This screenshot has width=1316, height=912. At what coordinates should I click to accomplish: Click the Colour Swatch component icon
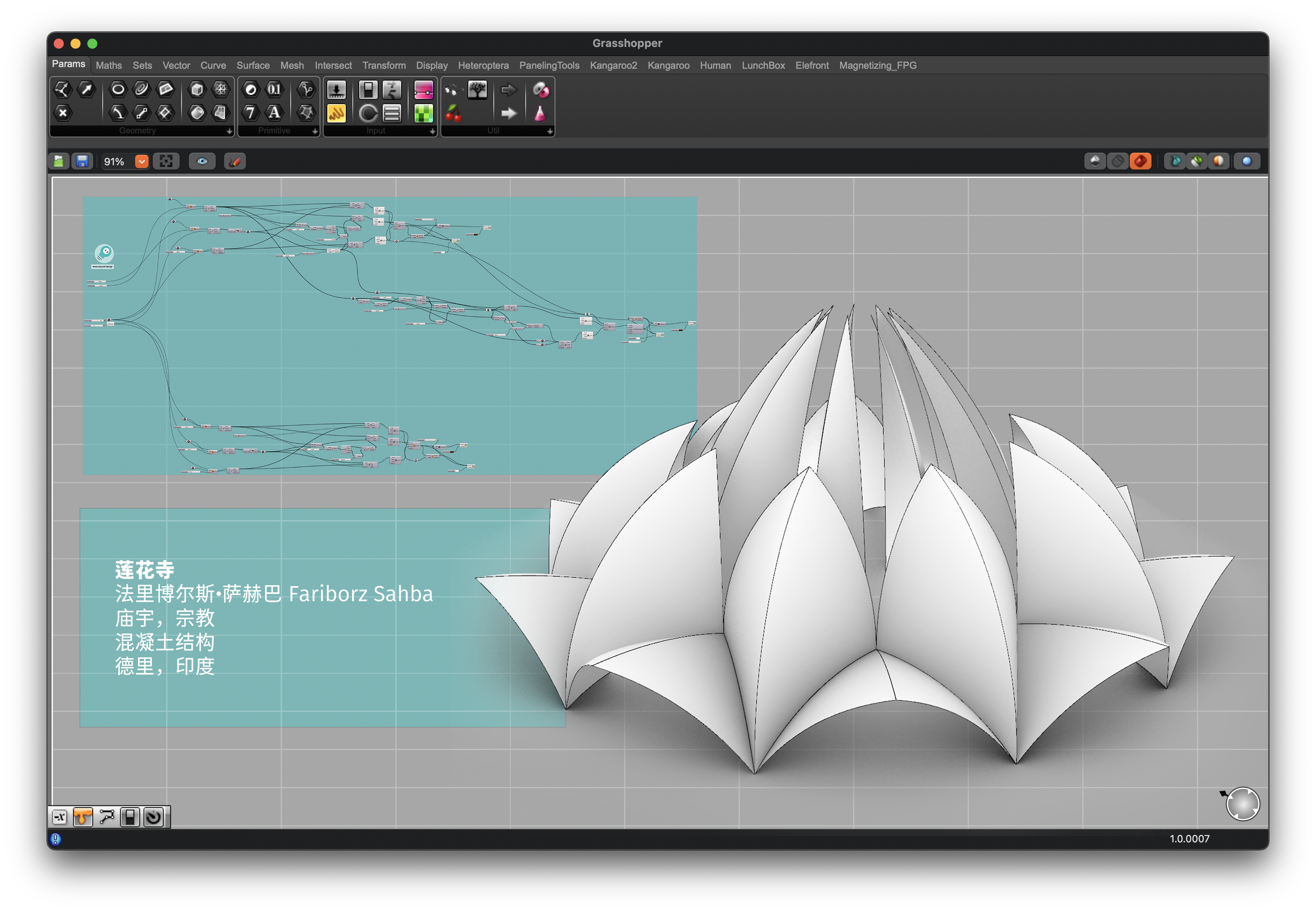pyautogui.click(x=423, y=113)
